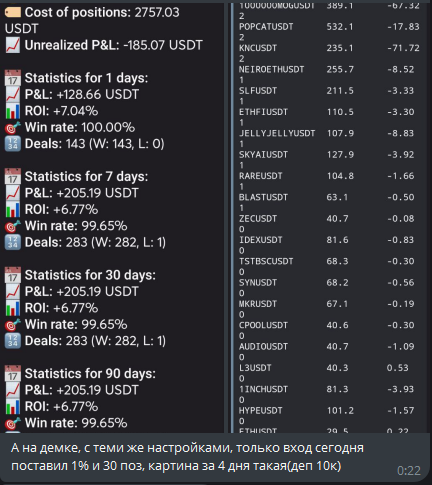Click the L3USDT row with positive 0.53
This screenshot has width=432, height=485.
(329, 368)
